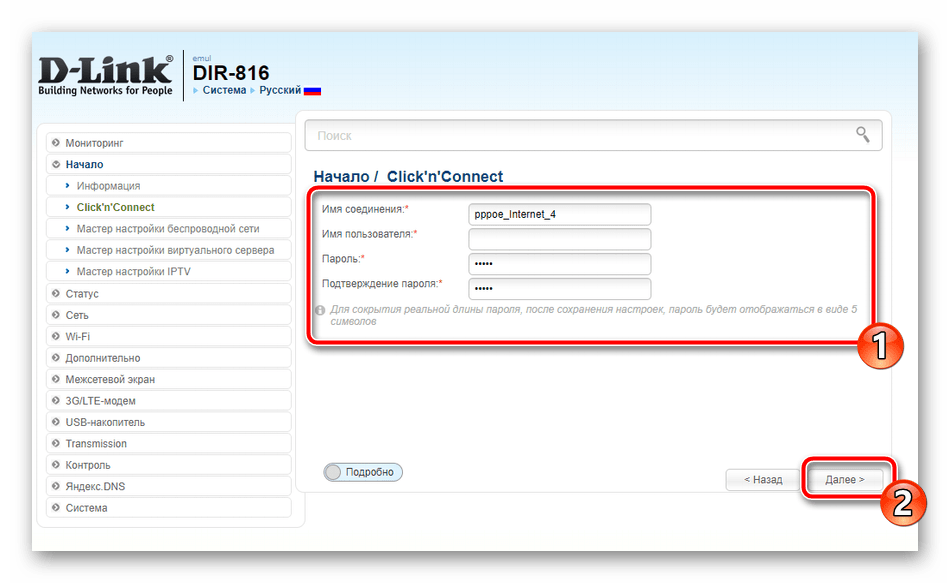Click the password length hint text

point(594,315)
